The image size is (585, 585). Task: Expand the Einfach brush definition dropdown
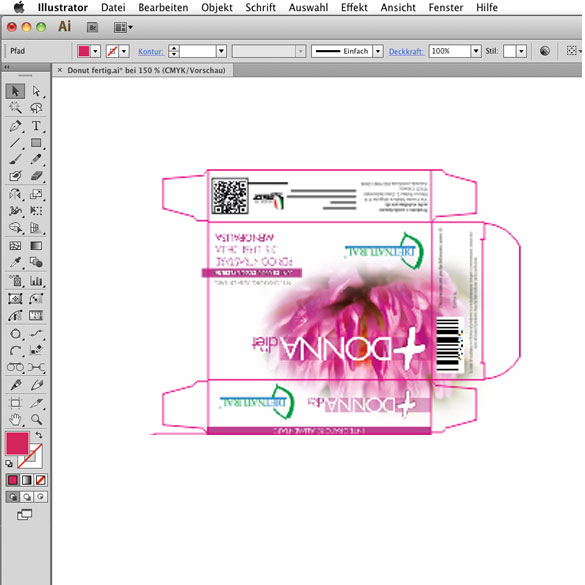tap(378, 51)
